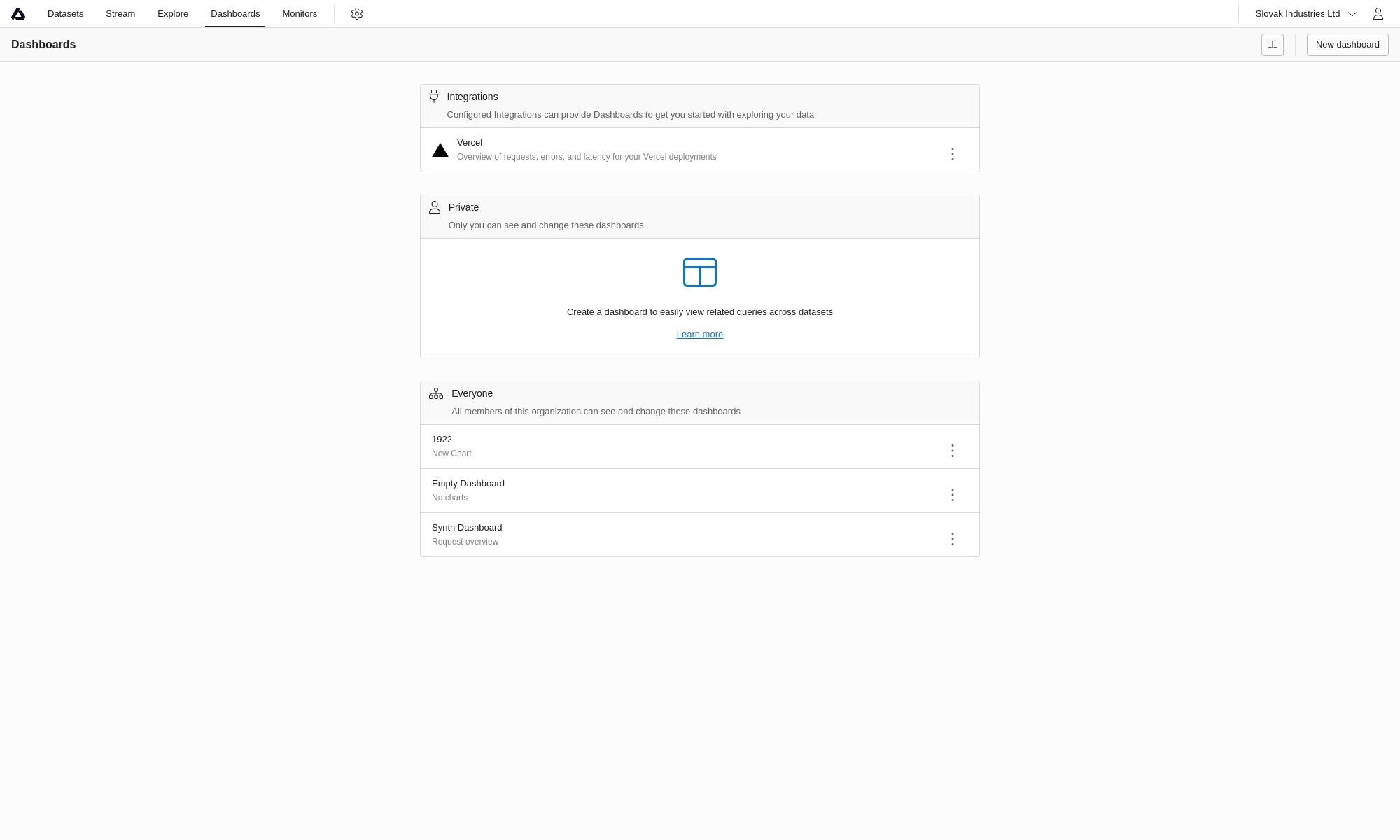Open Empty Dashboard three-dot menu
The width and height of the screenshot is (1400, 840).
(x=952, y=495)
